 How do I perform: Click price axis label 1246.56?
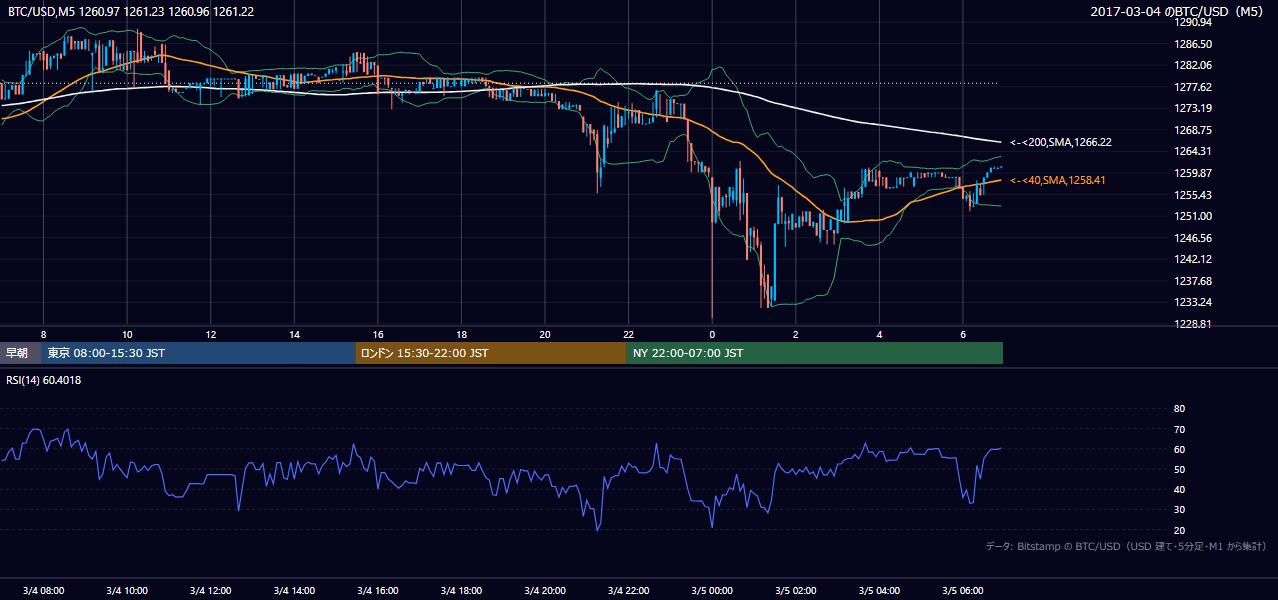click(1194, 238)
